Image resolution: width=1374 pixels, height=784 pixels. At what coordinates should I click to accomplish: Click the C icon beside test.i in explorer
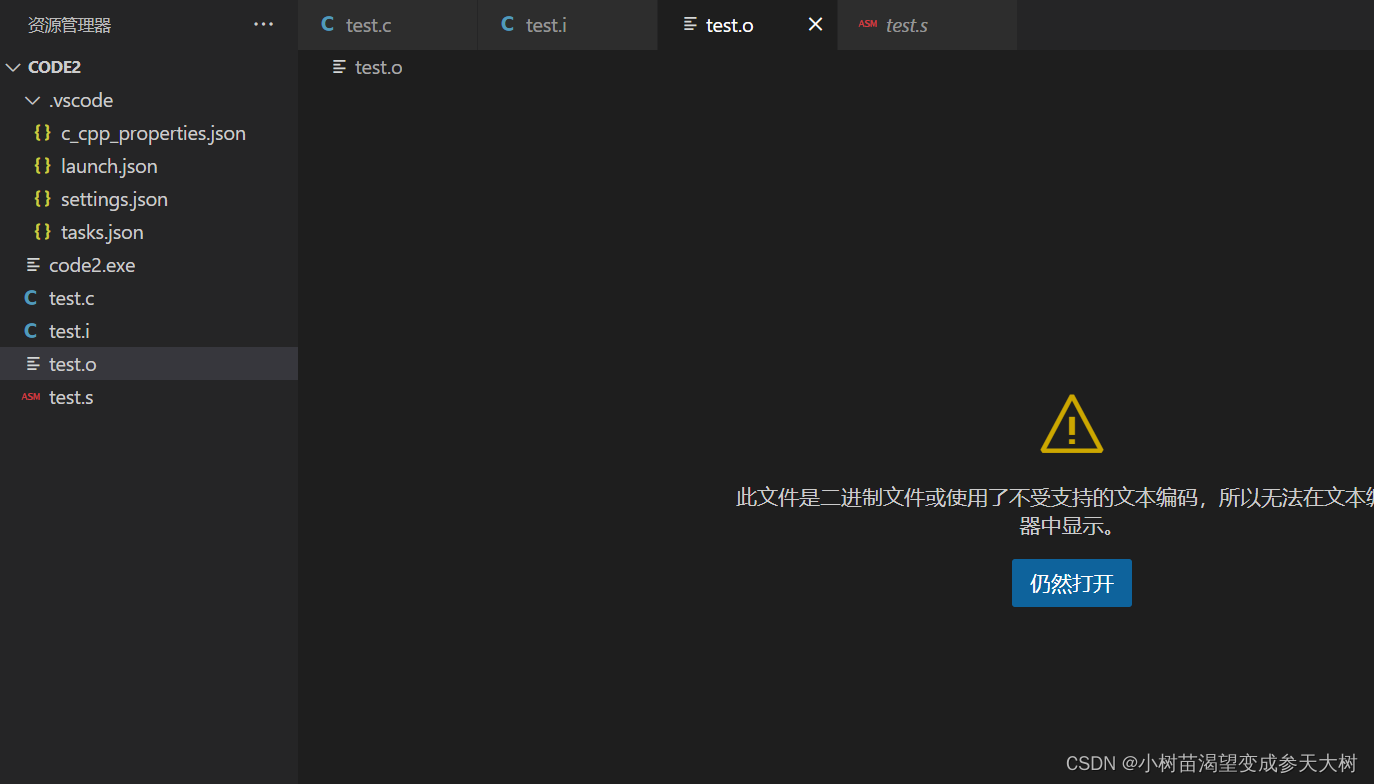(x=31, y=331)
